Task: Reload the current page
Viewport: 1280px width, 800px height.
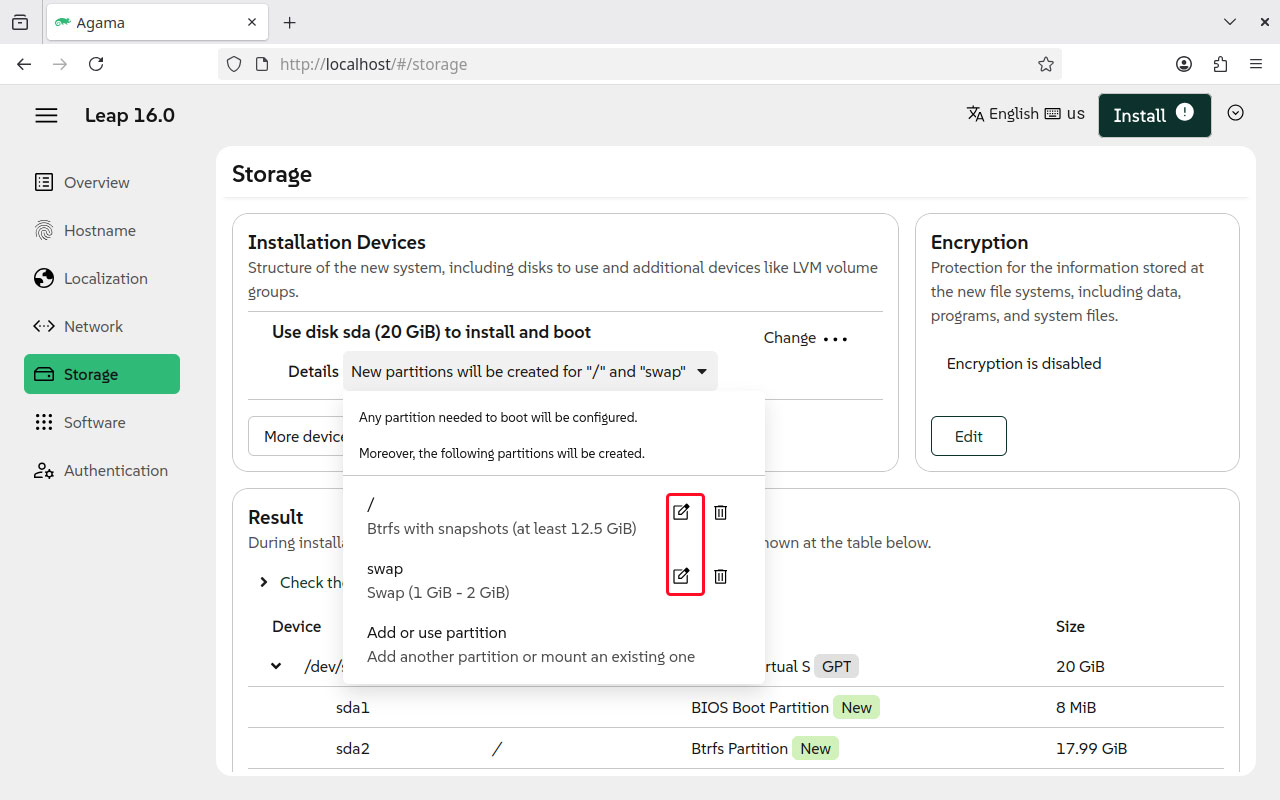Action: tap(96, 64)
